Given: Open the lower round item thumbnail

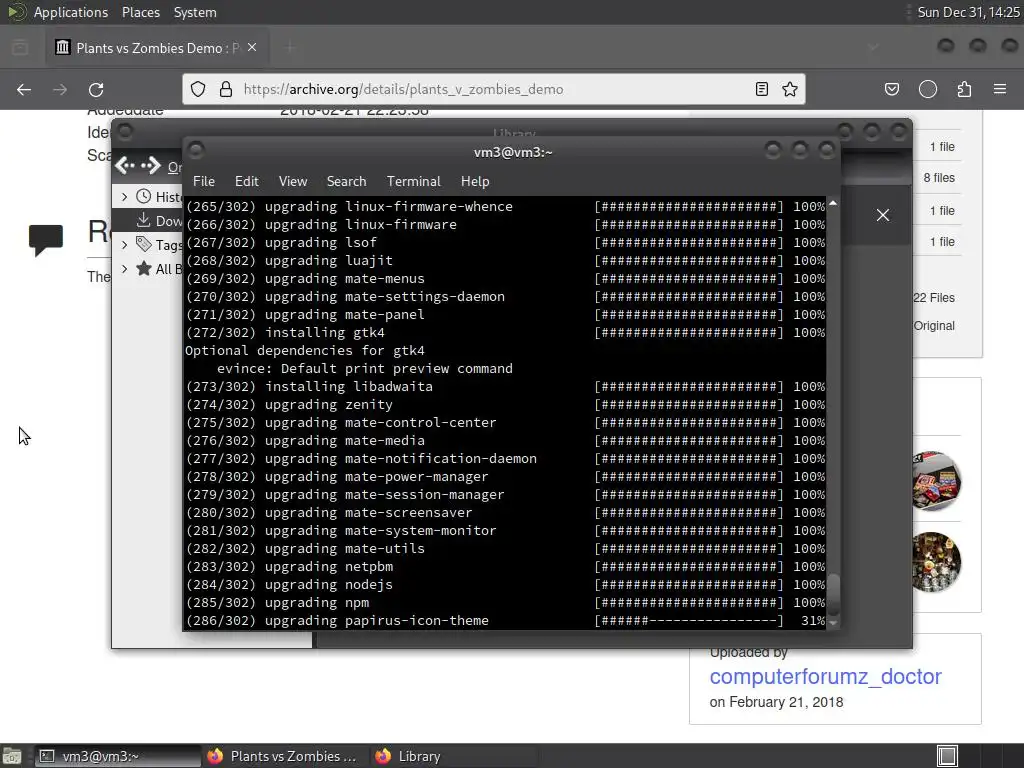Looking at the screenshot, I should coord(936,562).
